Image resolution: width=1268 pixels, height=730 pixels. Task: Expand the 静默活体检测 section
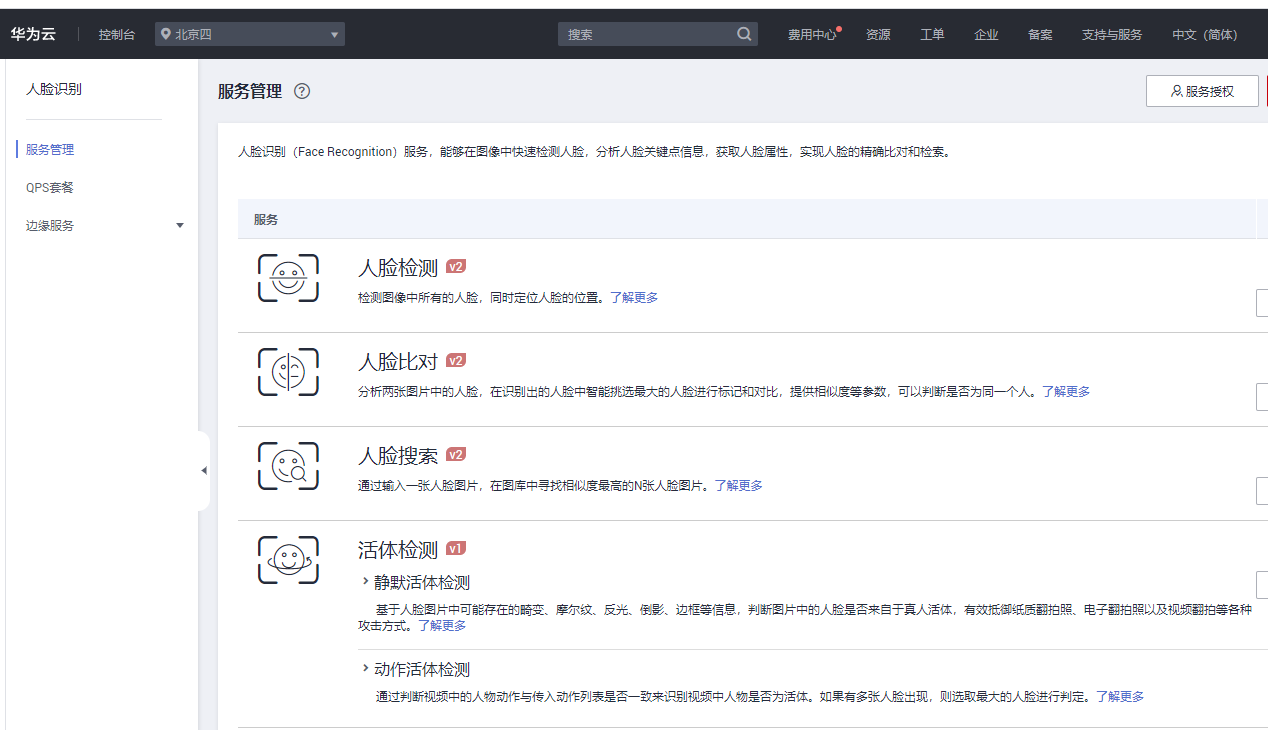366,582
